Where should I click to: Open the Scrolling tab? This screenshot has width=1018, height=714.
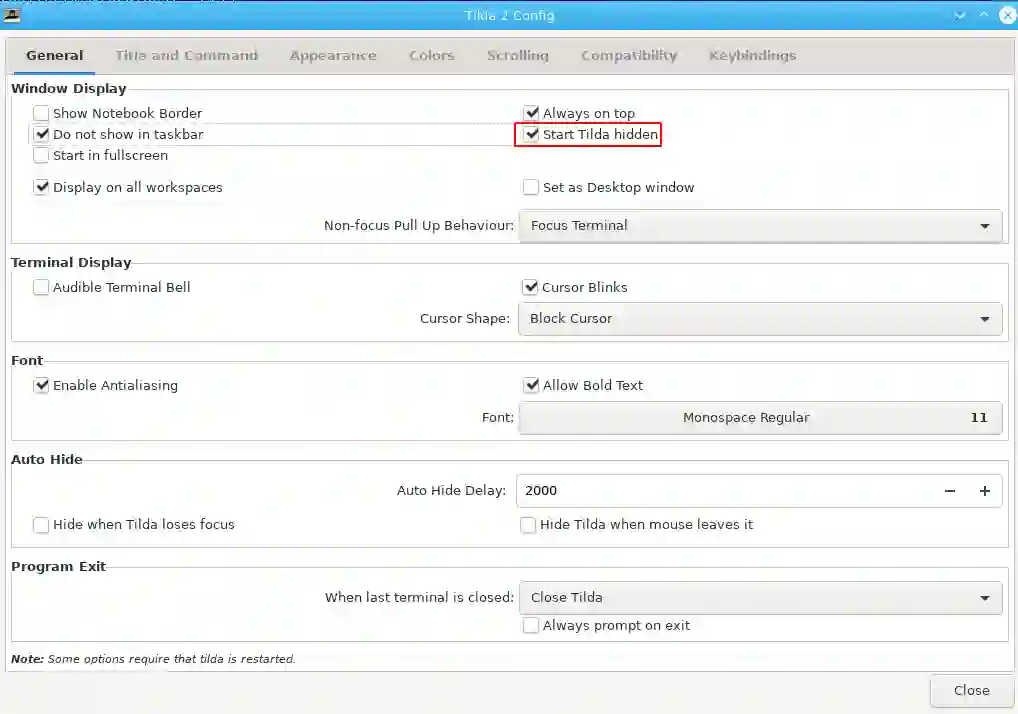518,56
